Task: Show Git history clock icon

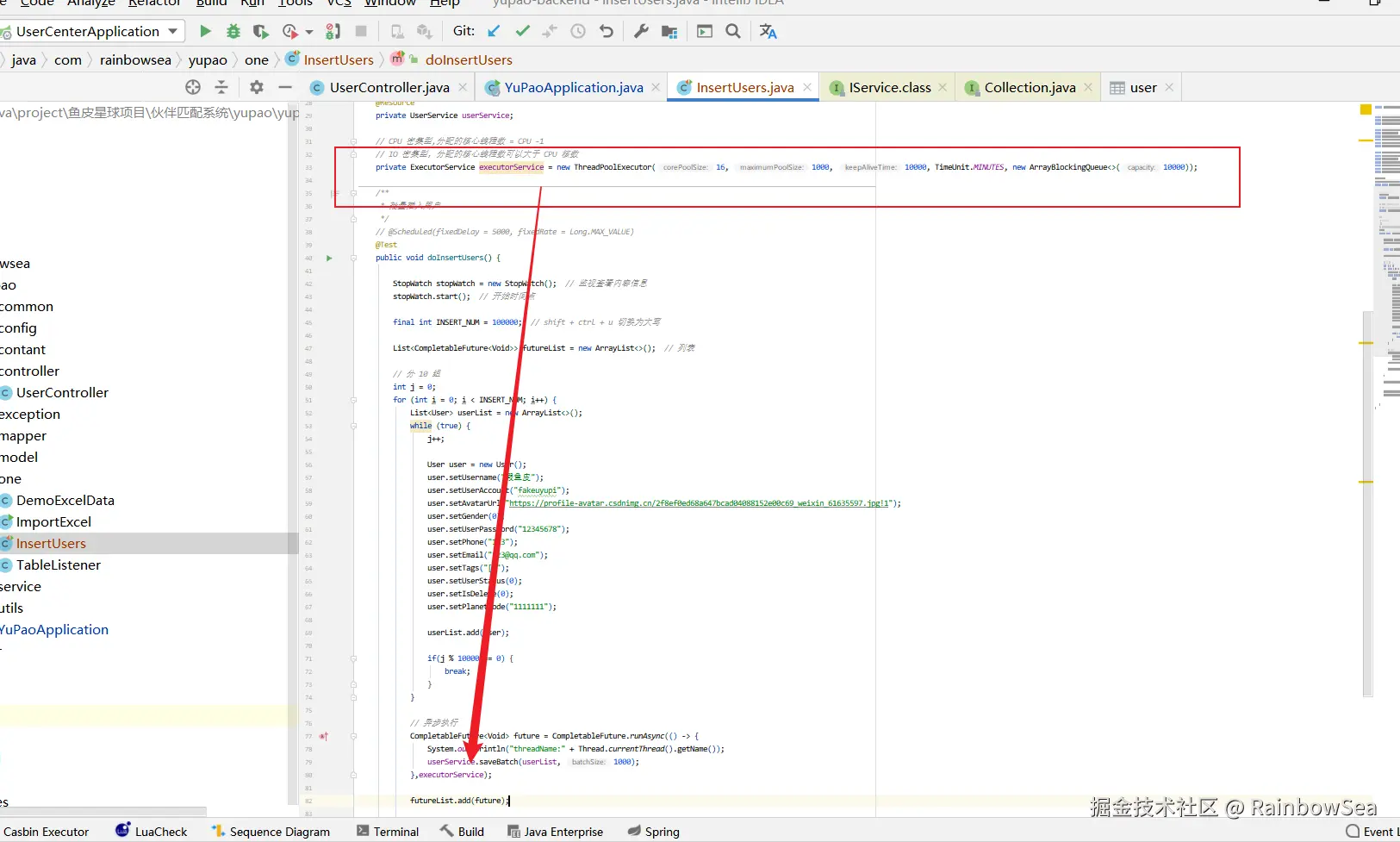Action: click(578, 31)
